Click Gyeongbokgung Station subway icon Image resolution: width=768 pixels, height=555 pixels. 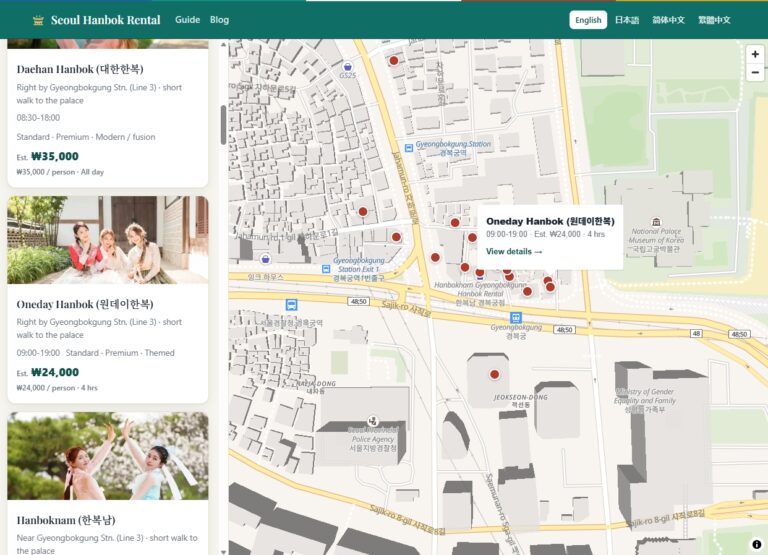coord(409,148)
